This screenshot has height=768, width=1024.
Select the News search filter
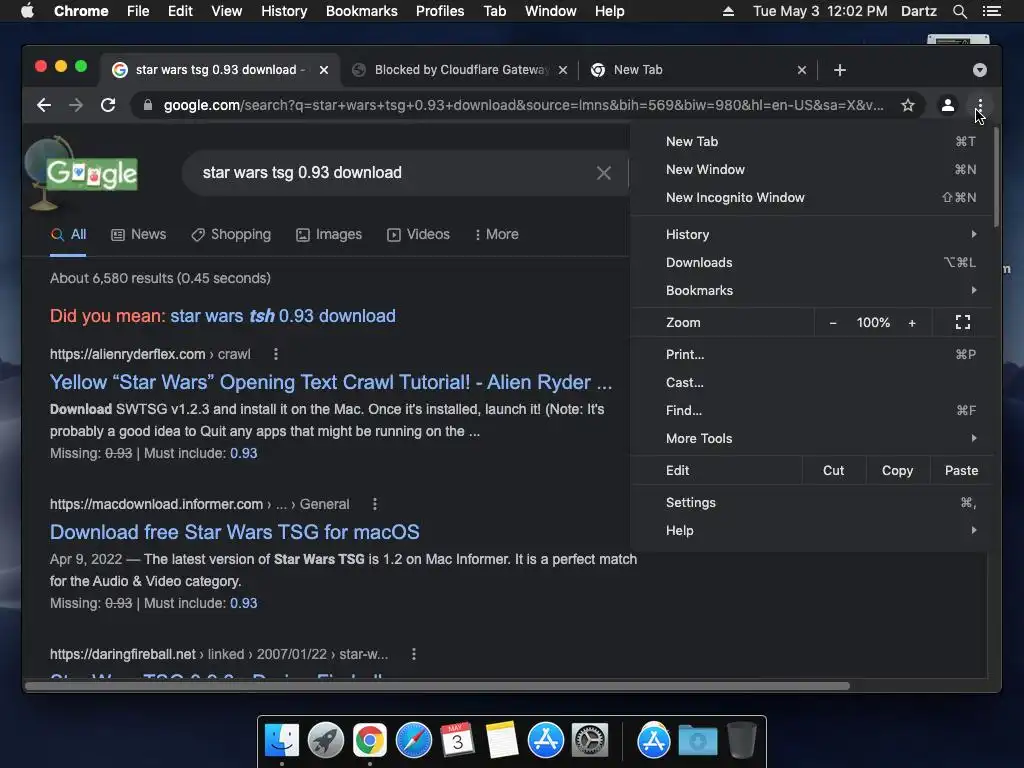coord(138,234)
